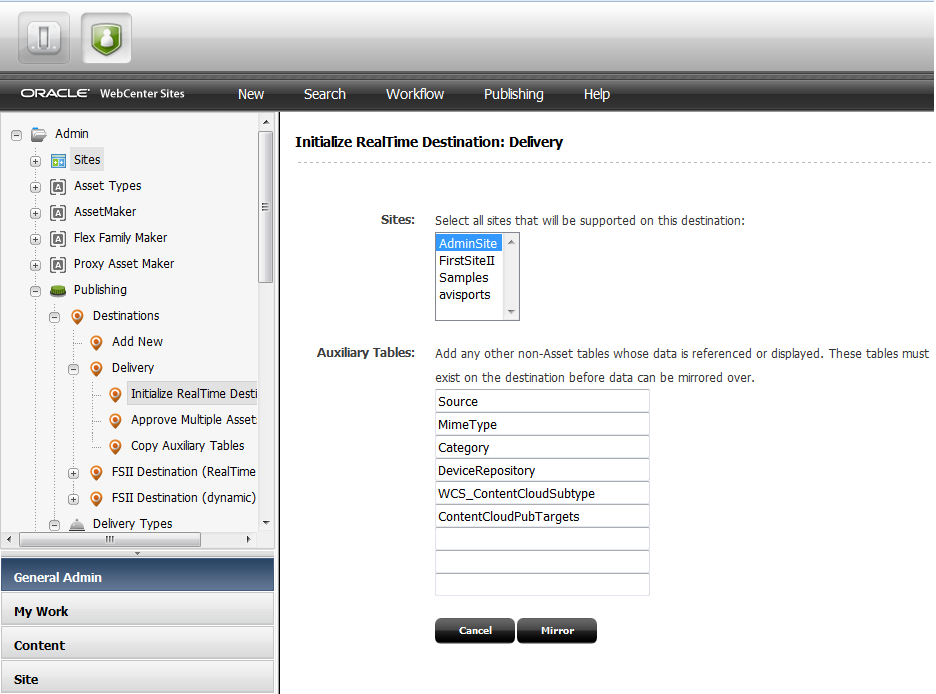The height and width of the screenshot is (694, 936).
Task: Open the Help menu
Action: point(596,94)
